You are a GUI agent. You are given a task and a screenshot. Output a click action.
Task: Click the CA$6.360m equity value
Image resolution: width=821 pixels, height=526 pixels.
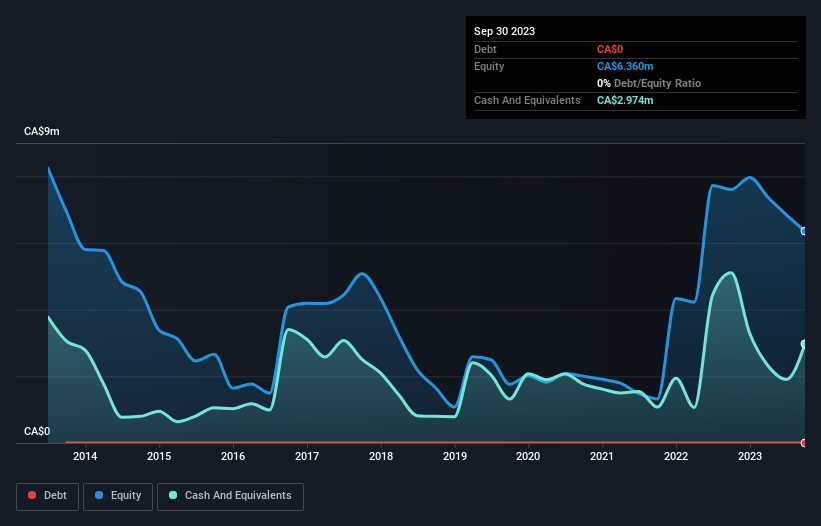pos(625,66)
